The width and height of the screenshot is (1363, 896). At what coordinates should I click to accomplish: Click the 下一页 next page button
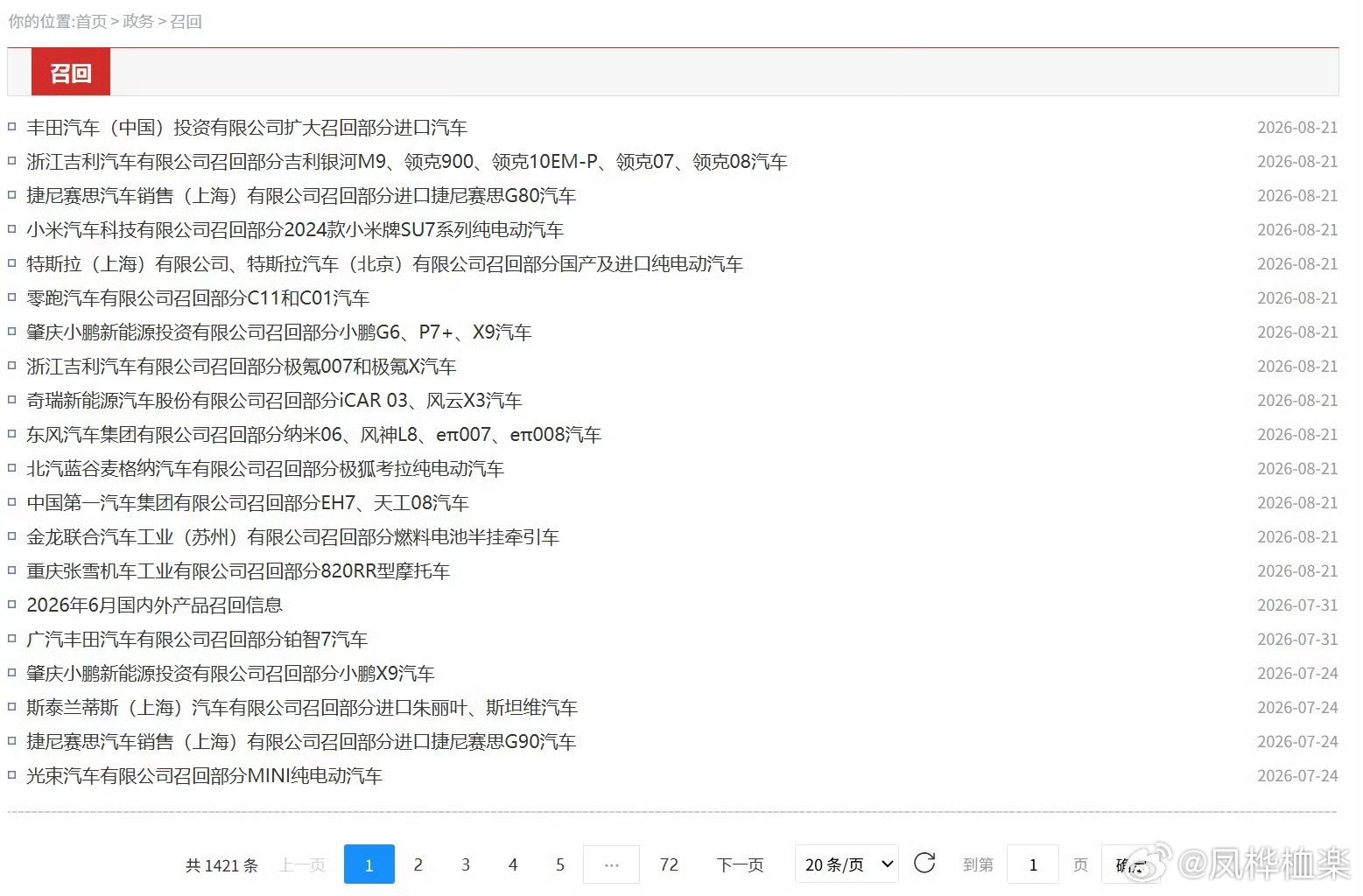click(x=740, y=864)
